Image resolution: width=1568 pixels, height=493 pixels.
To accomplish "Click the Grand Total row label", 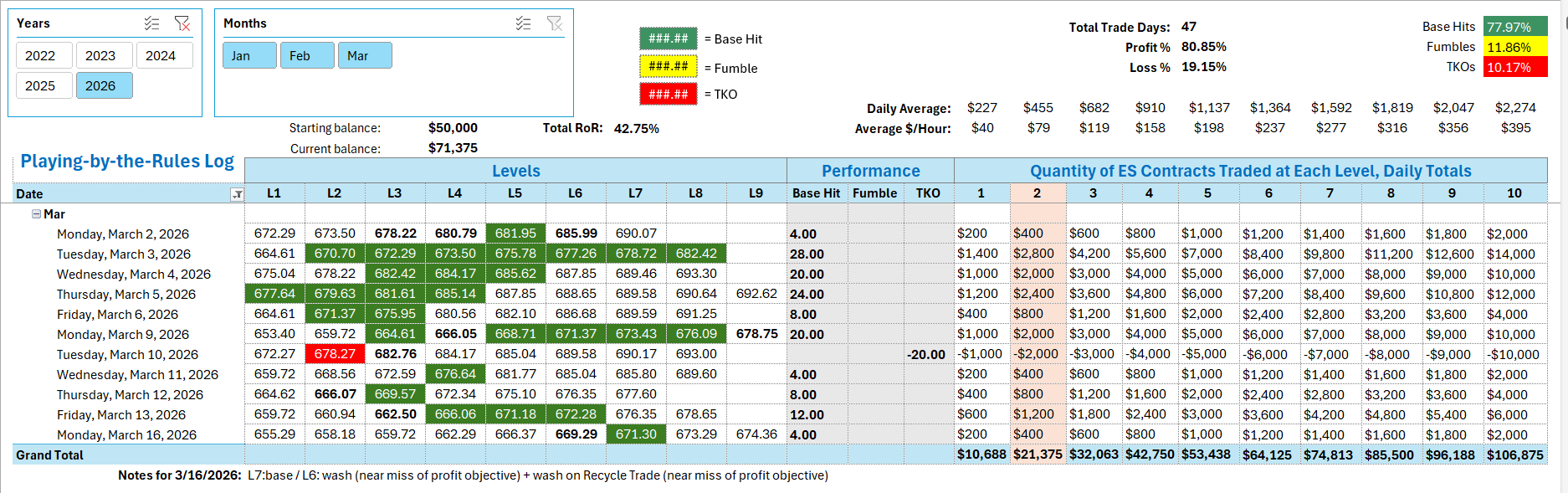I will point(50,455).
